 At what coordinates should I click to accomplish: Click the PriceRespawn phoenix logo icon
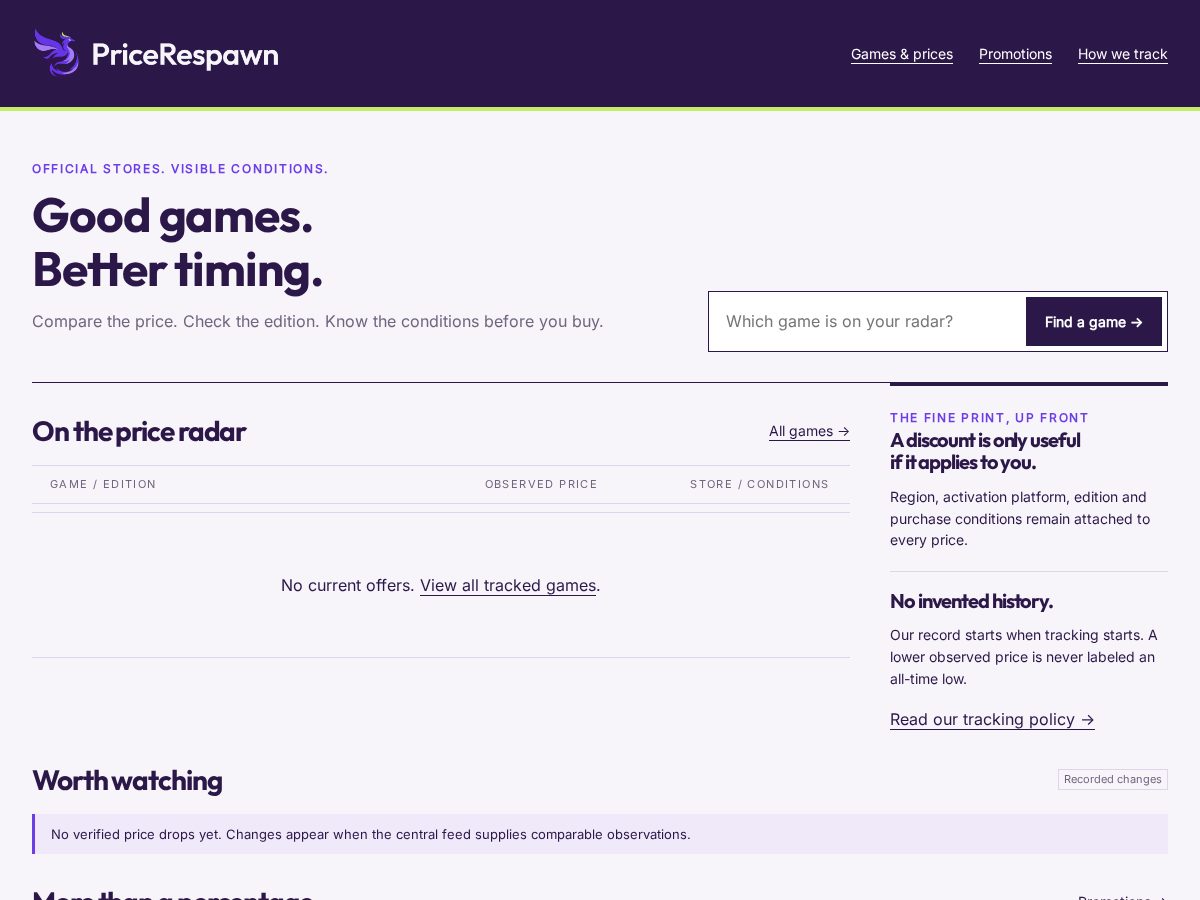(x=56, y=53)
